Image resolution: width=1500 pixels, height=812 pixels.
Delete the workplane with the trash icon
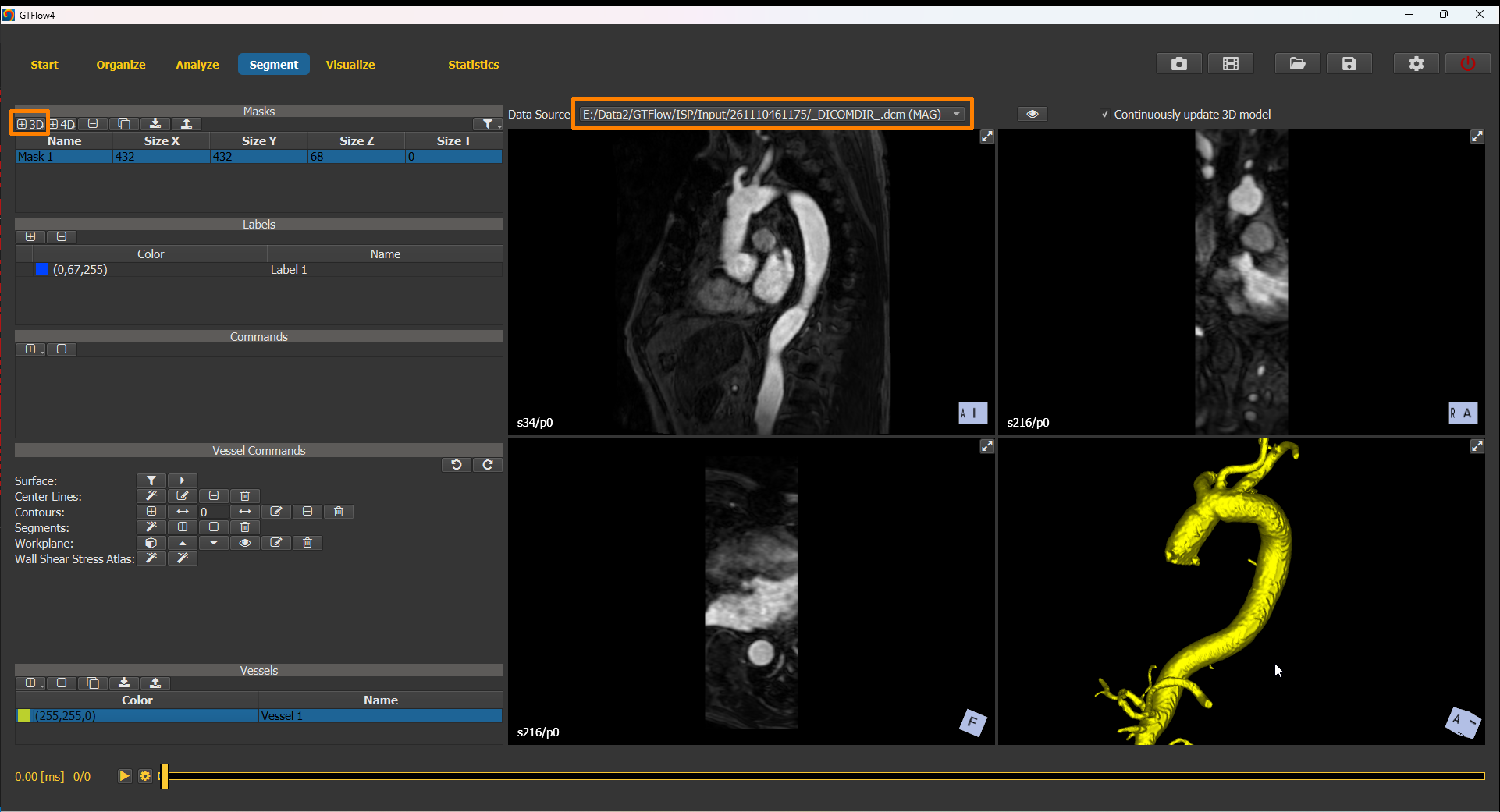point(307,543)
